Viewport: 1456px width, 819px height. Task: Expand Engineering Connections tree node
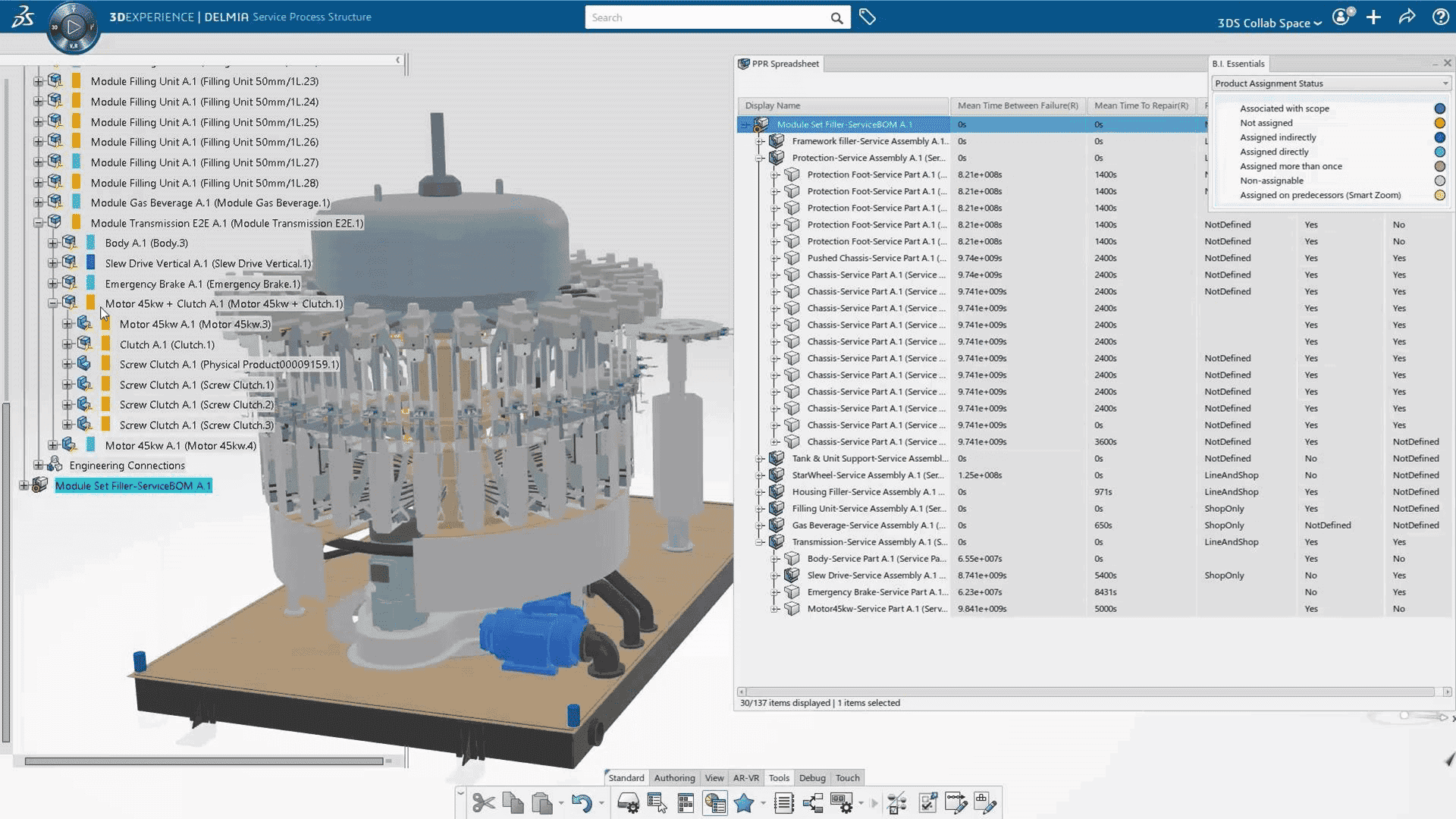tap(39, 466)
